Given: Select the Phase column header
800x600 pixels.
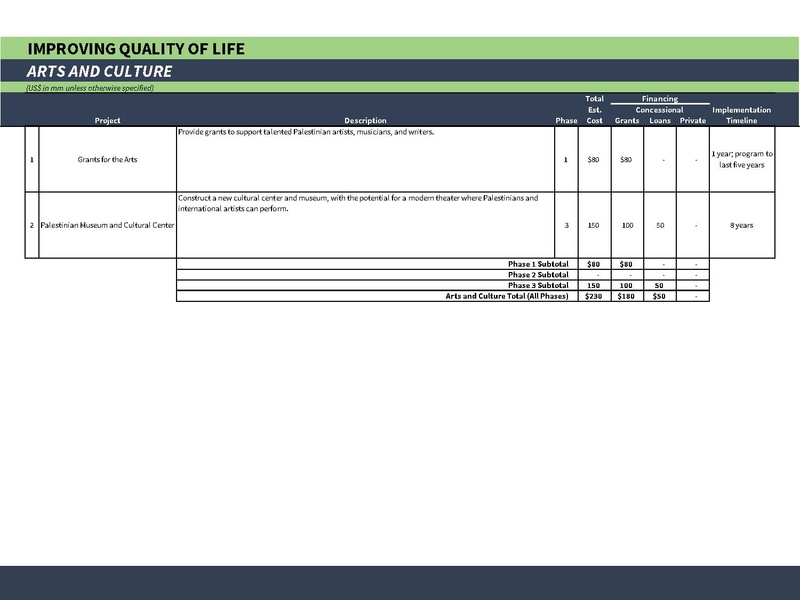Looking at the screenshot, I should tap(566, 121).
